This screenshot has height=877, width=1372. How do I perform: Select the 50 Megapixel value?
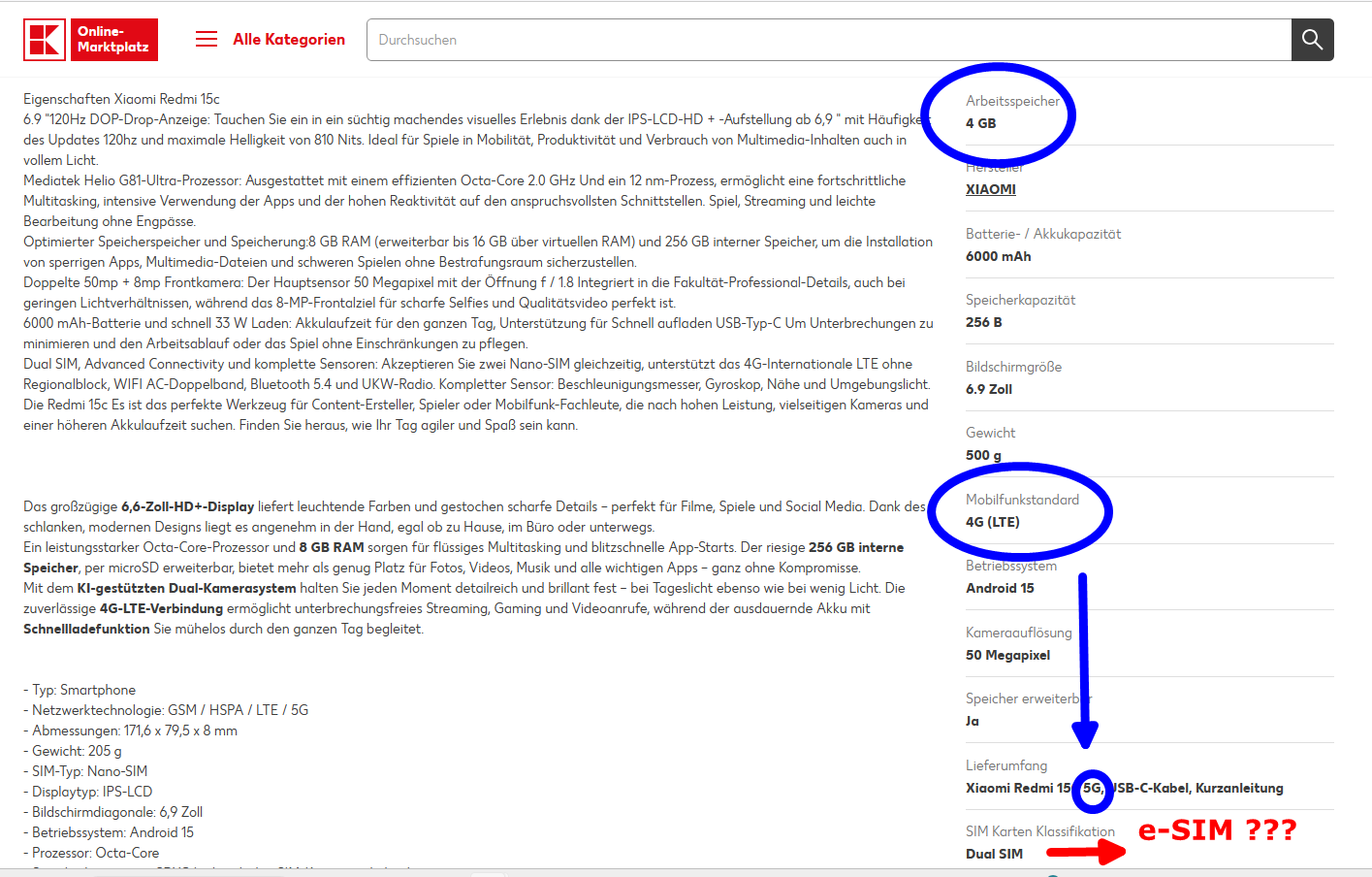1008,655
